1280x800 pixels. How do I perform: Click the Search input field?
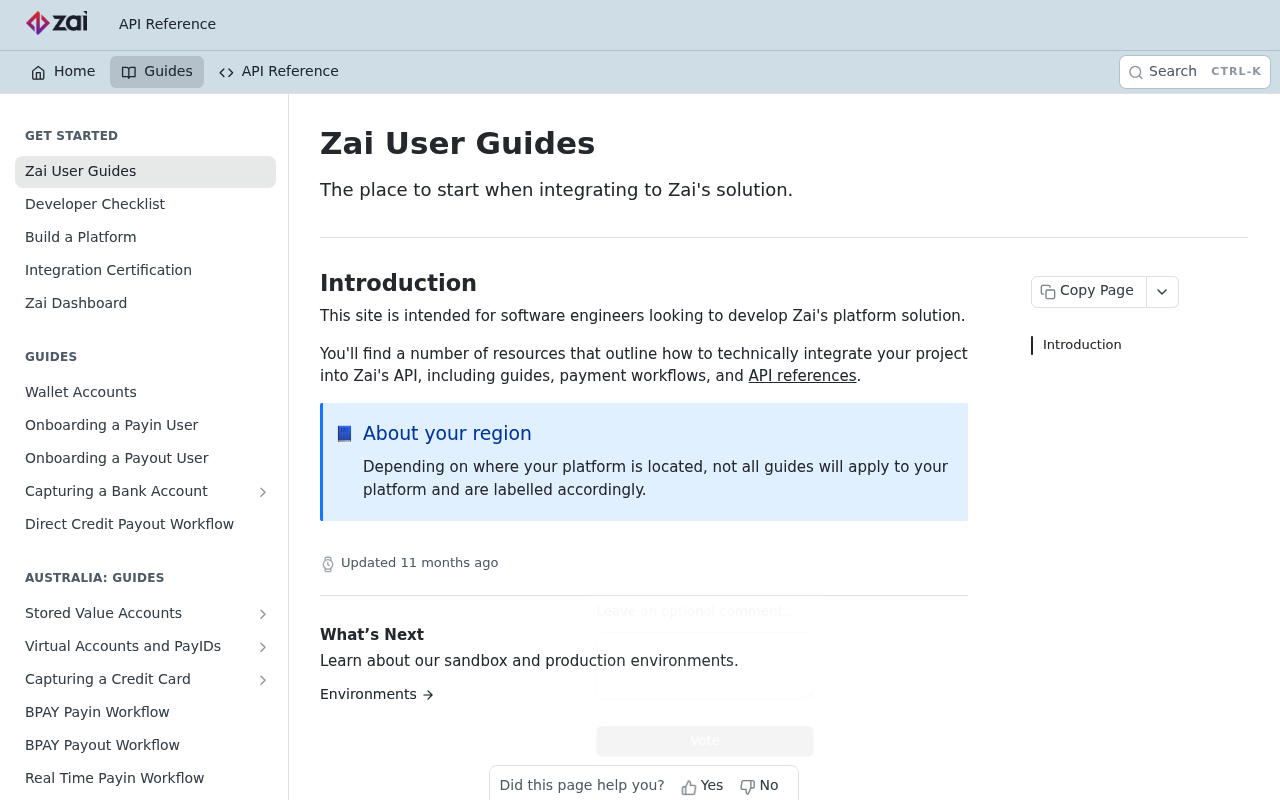click(x=1195, y=72)
